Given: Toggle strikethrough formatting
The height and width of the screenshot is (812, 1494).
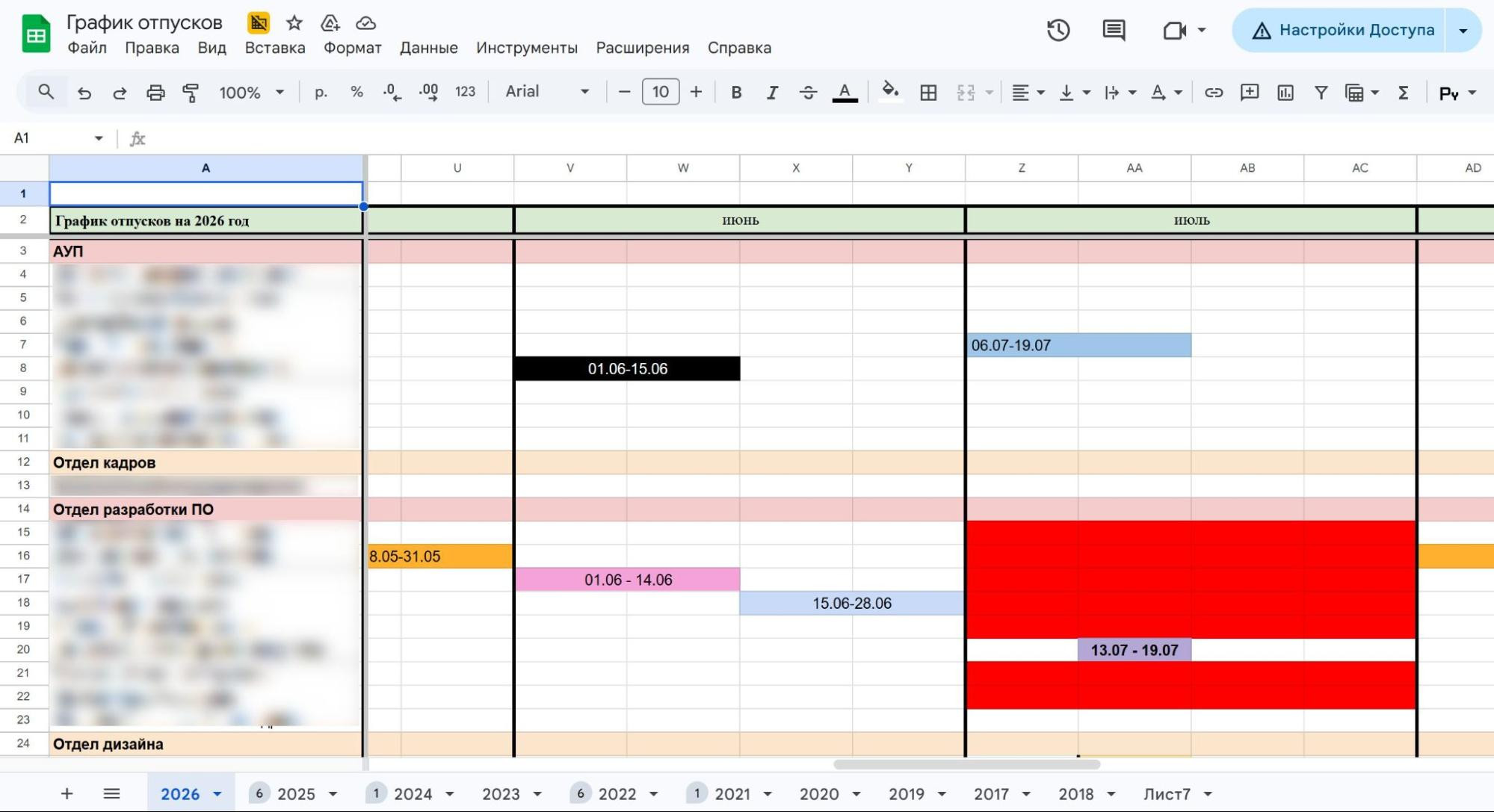Looking at the screenshot, I should 808,93.
